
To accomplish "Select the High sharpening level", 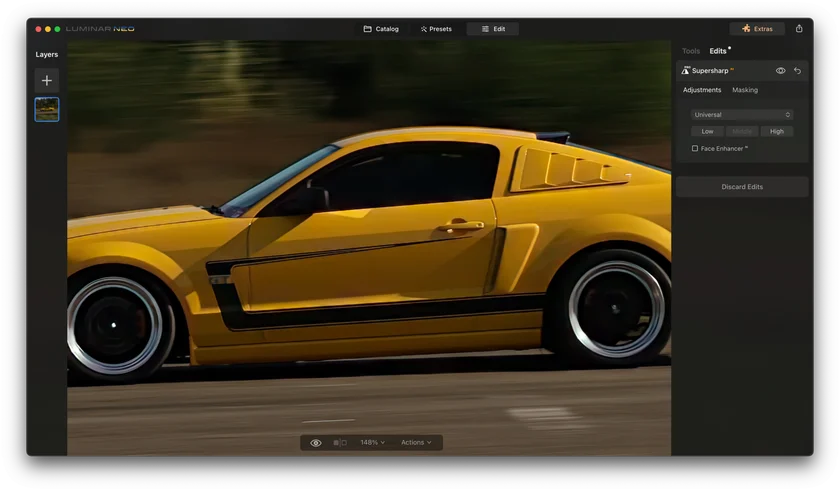I will pyautogui.click(x=776, y=132).
